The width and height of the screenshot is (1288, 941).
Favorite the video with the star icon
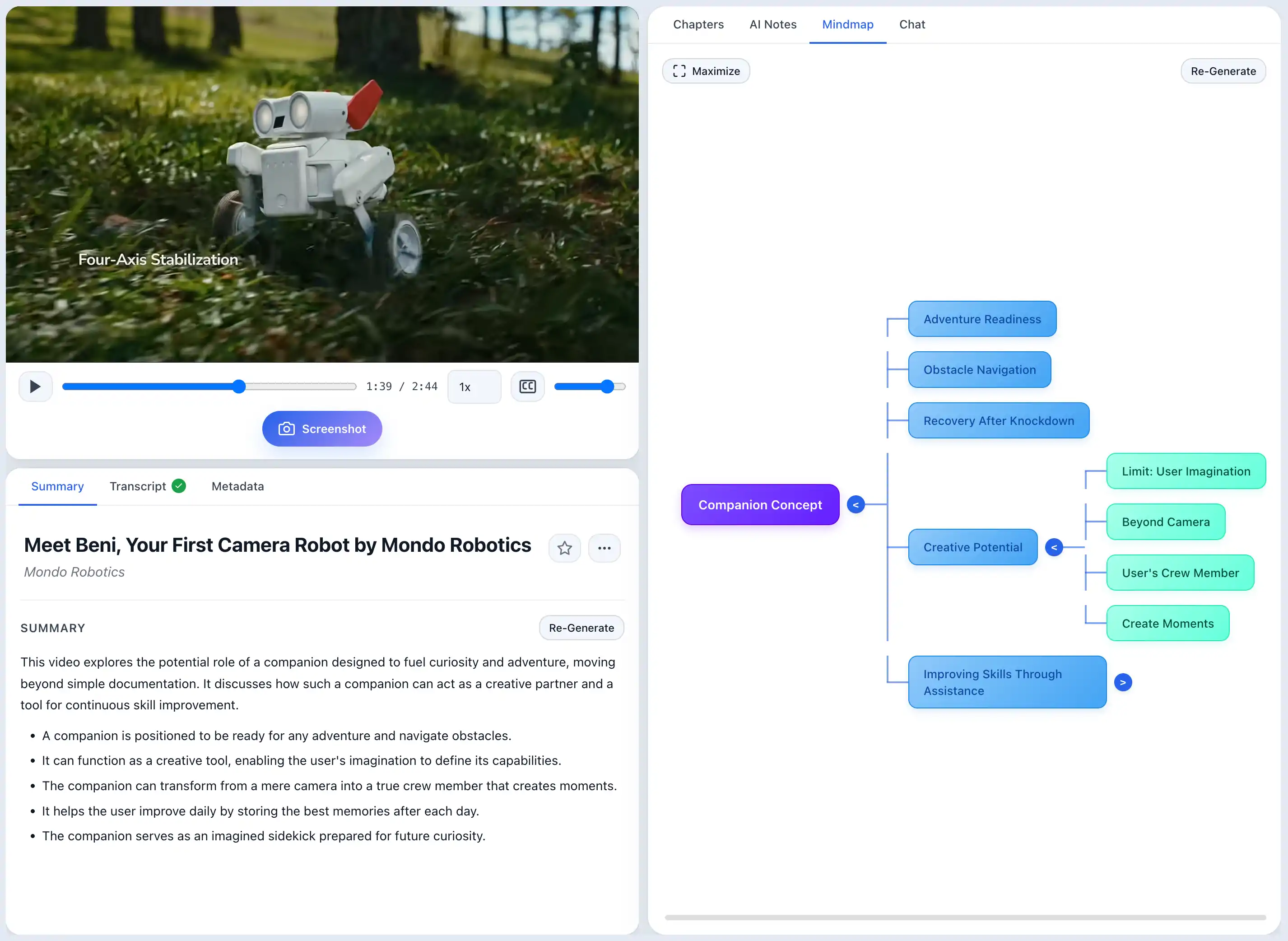tap(565, 548)
